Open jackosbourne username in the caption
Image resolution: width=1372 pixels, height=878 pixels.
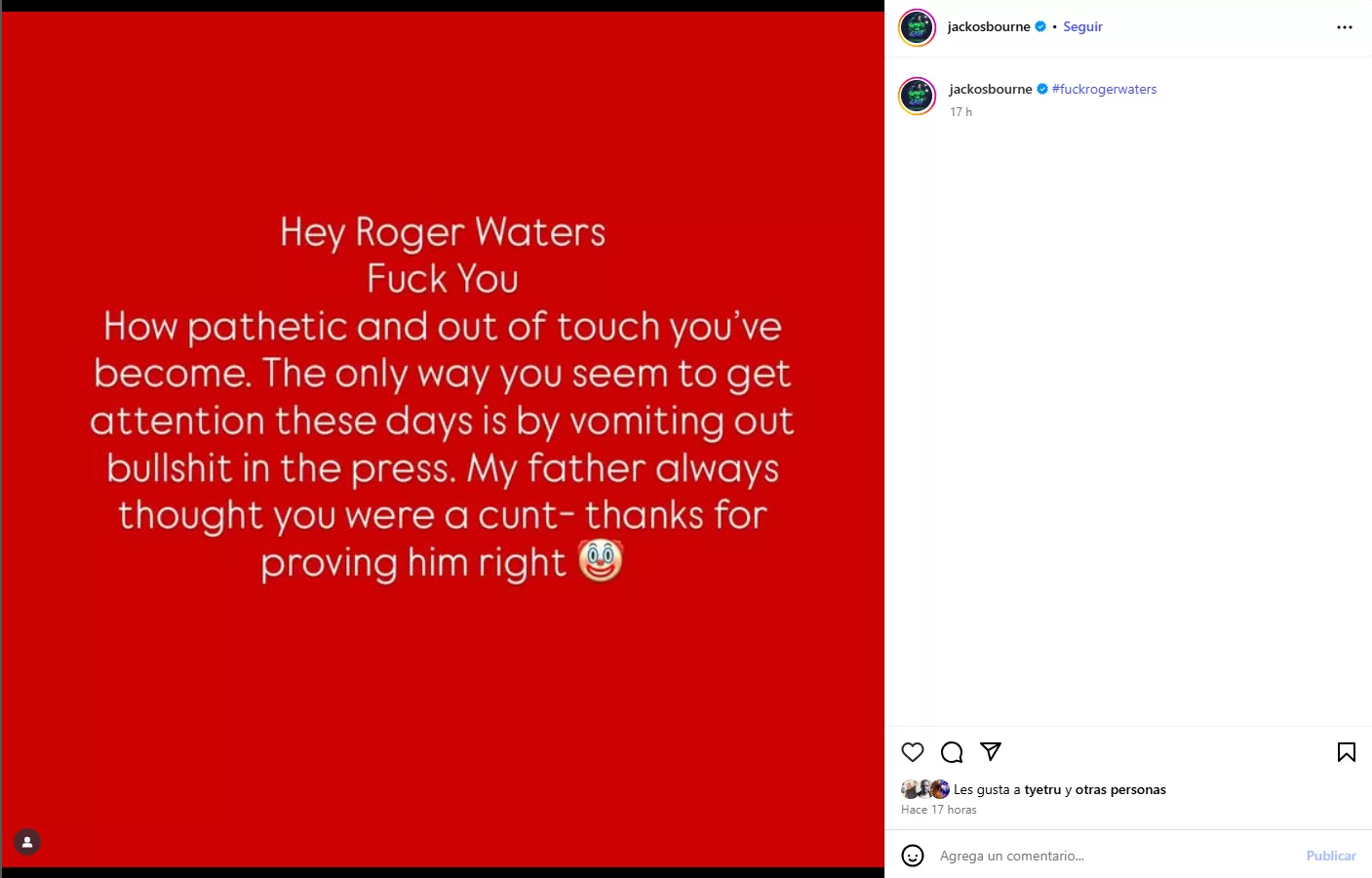991,89
